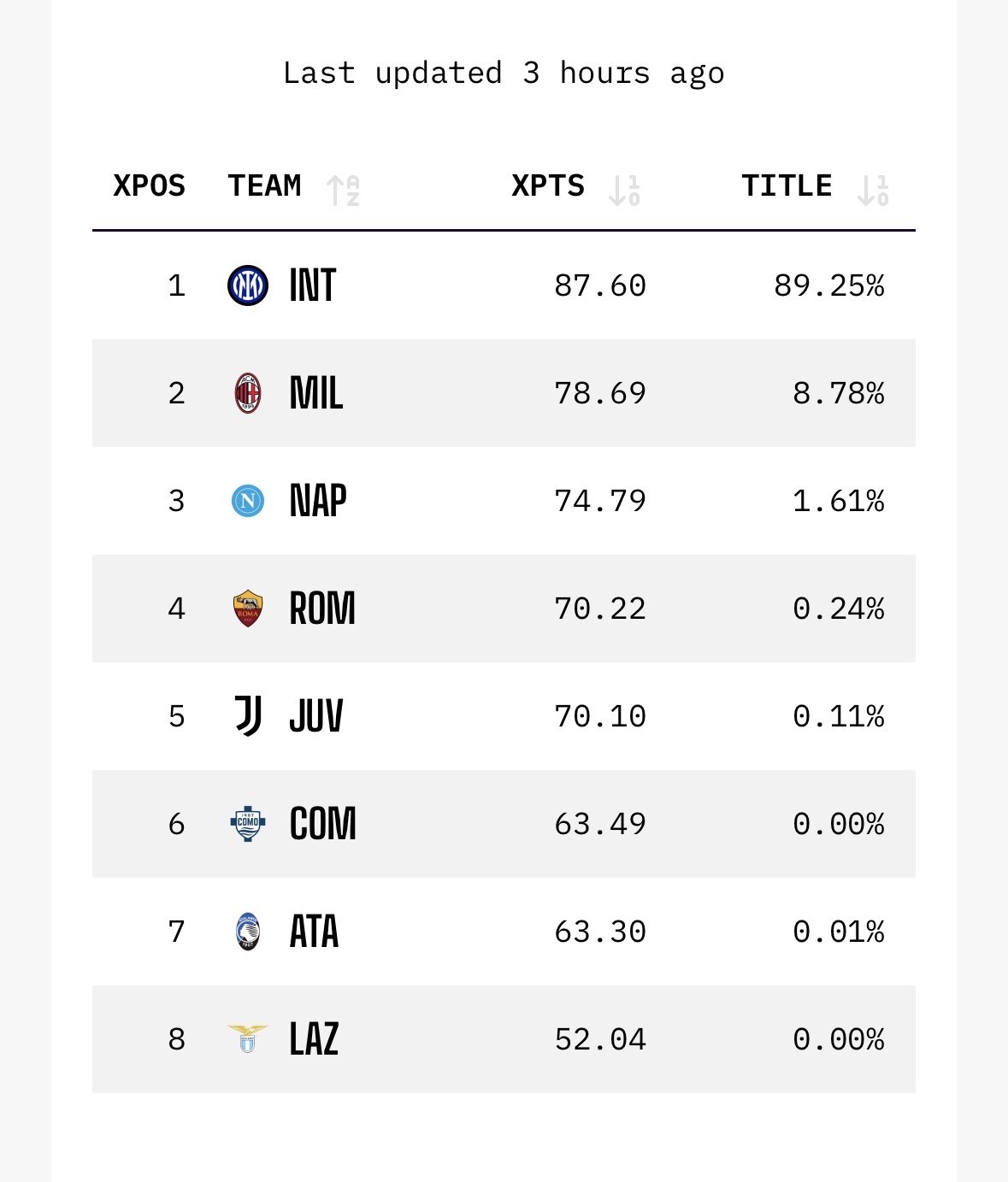Sort by XPTS descending arrow icon

point(624,190)
